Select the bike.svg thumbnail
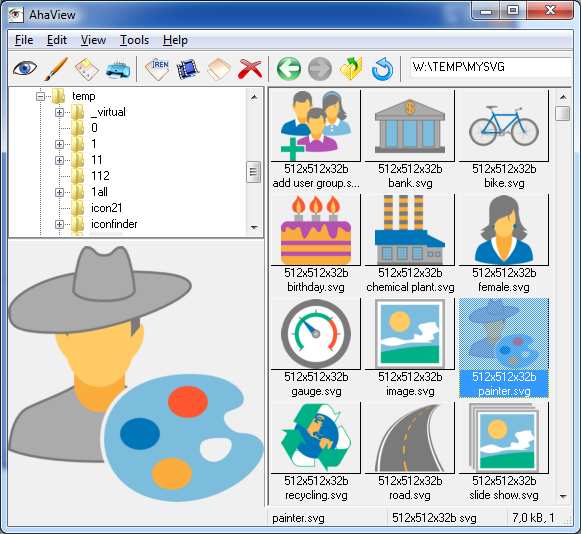Screen dimensions: 581x534 click(x=504, y=140)
